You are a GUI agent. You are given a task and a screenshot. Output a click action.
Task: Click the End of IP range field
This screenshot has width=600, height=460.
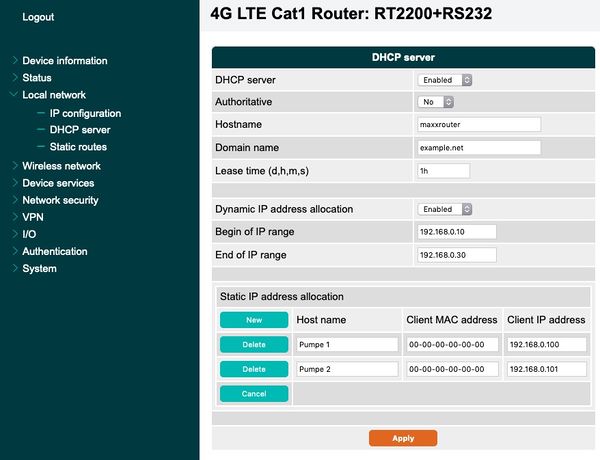tap(457, 255)
